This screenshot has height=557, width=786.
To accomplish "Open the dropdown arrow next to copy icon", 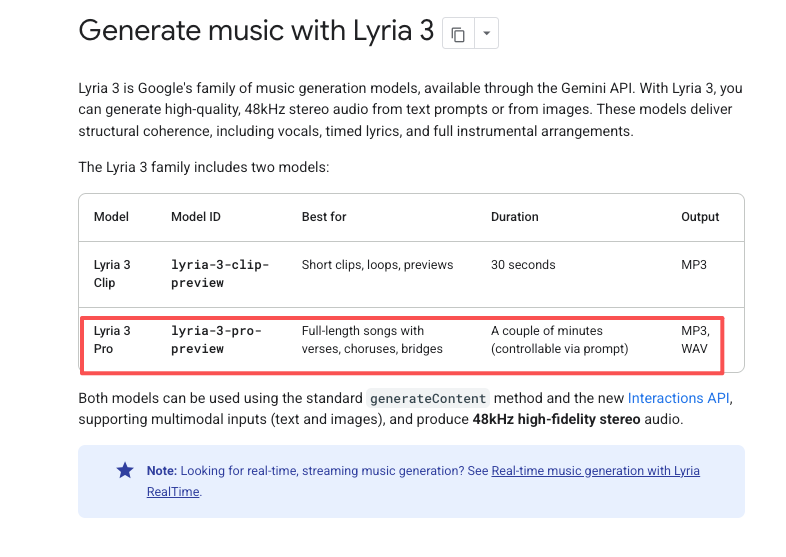I will [486, 34].
